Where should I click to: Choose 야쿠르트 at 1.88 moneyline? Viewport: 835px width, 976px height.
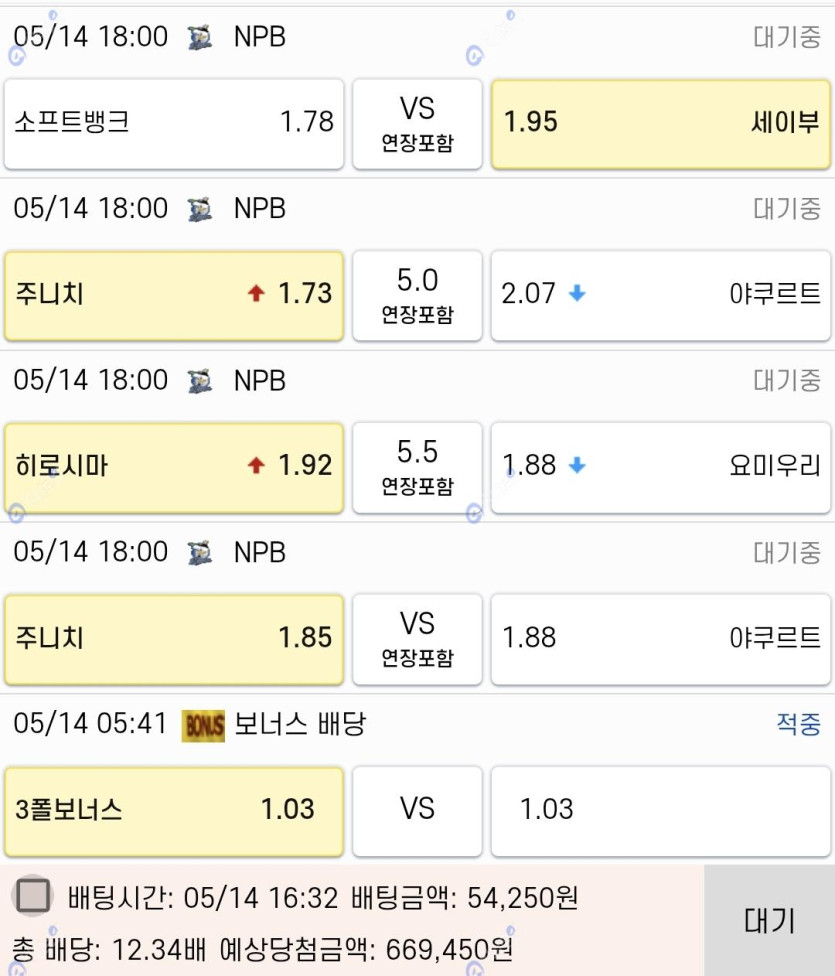point(661,639)
